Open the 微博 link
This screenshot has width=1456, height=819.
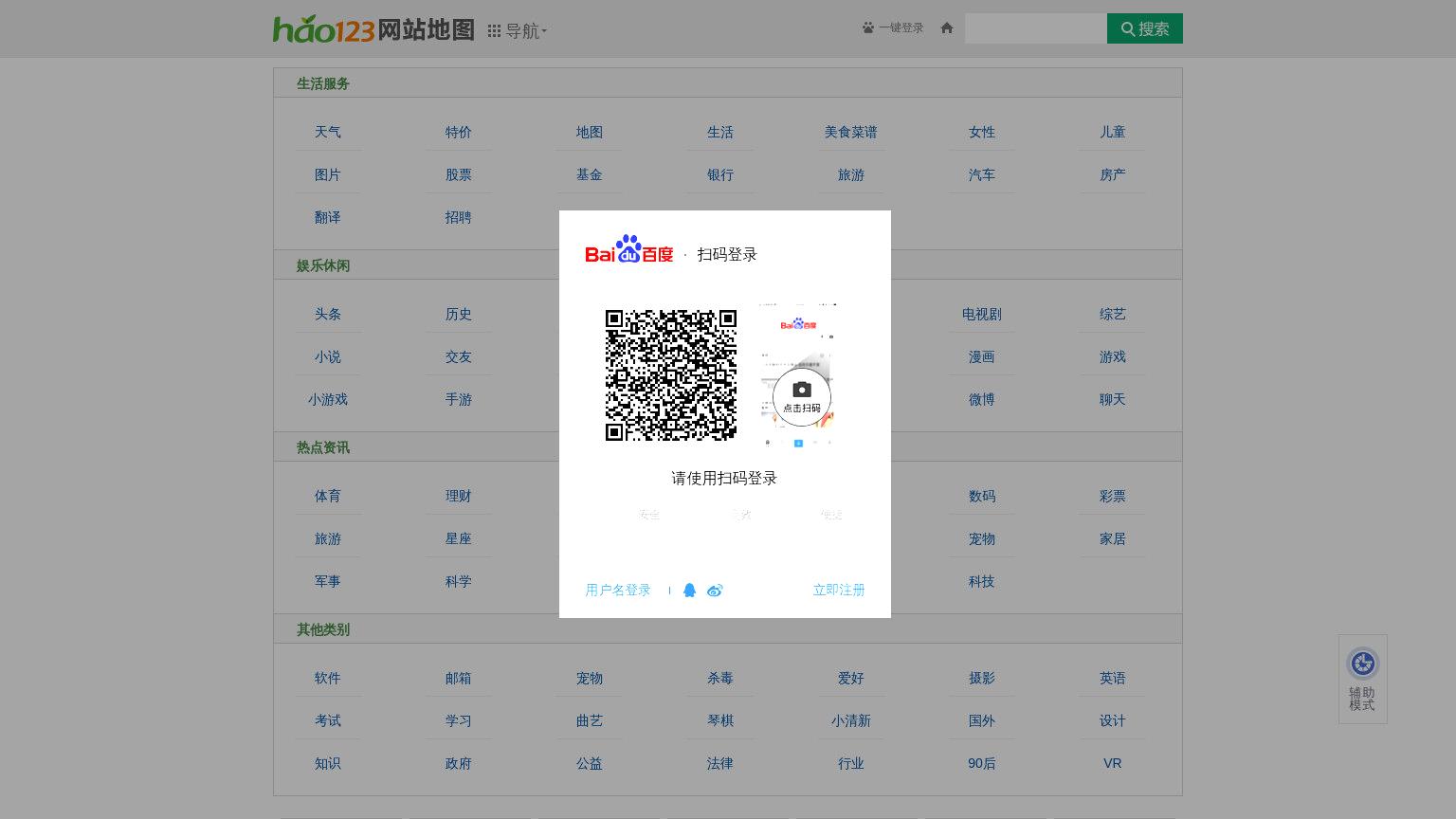coord(982,399)
